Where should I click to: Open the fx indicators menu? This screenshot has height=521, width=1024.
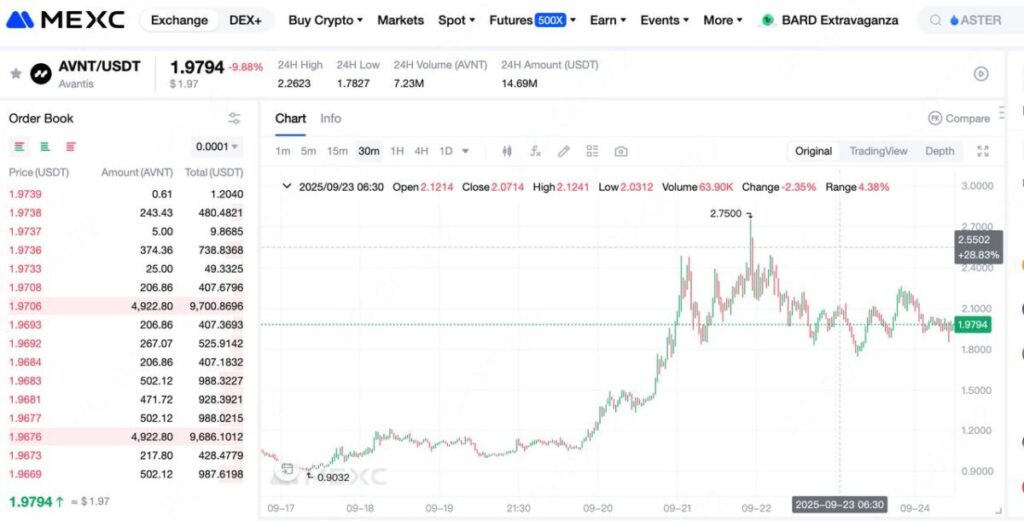click(535, 151)
